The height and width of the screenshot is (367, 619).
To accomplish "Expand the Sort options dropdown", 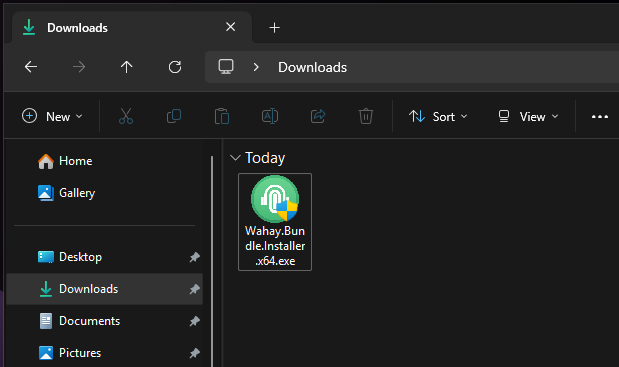I will (x=438, y=116).
